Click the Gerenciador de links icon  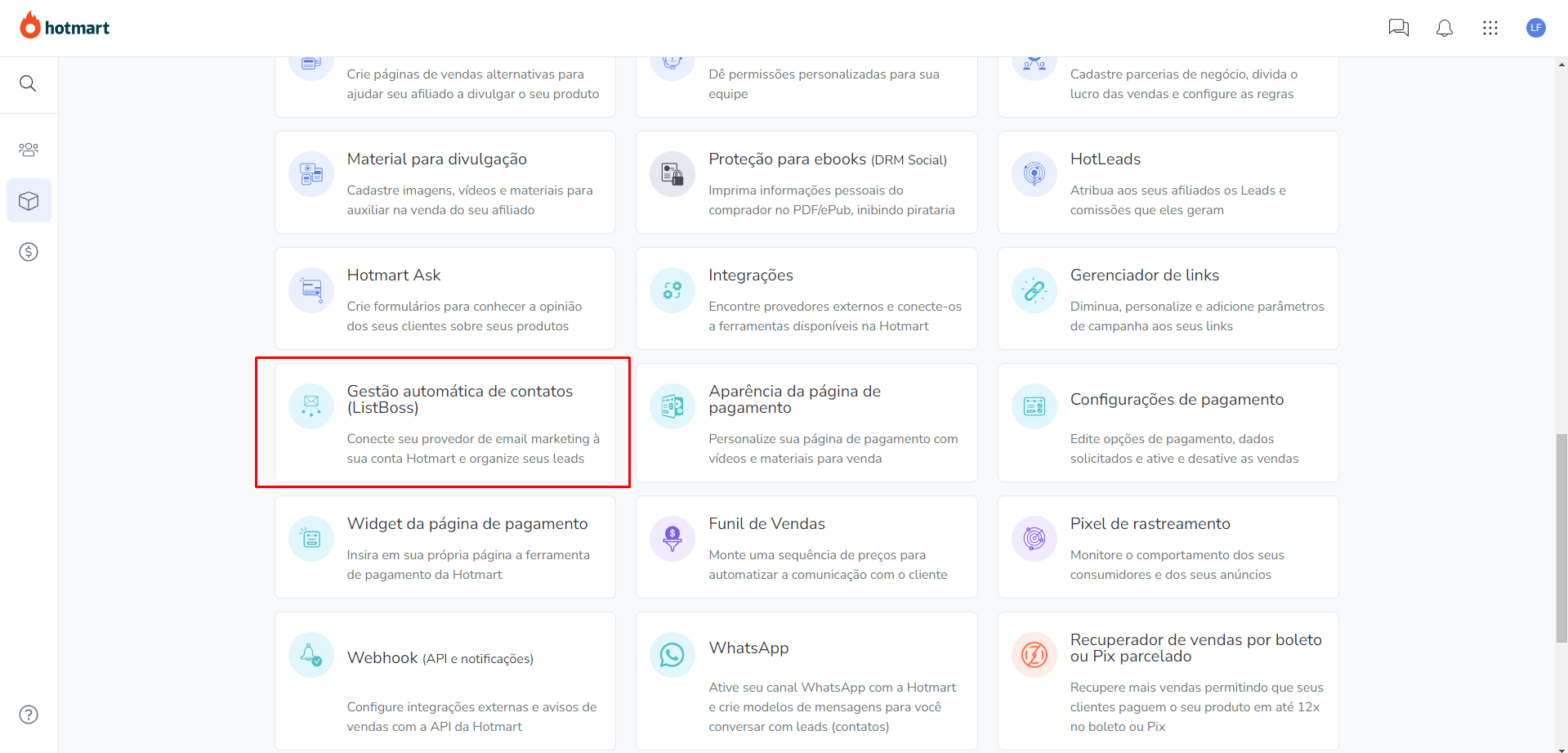(1034, 290)
